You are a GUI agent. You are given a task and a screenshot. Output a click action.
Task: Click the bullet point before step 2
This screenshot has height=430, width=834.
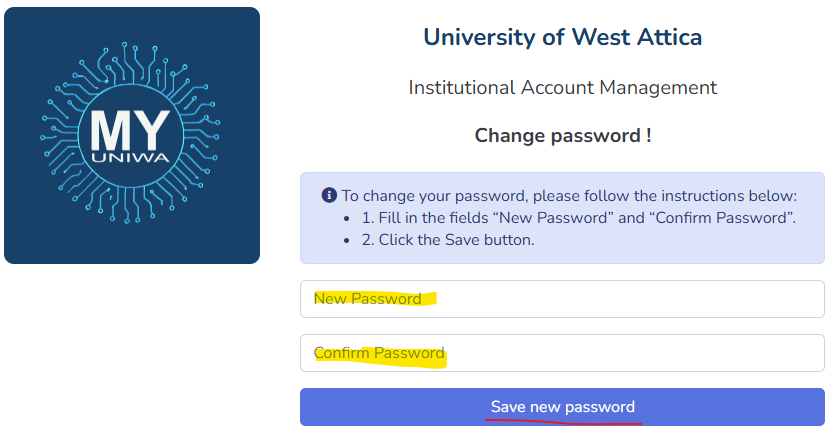pyautogui.click(x=347, y=241)
